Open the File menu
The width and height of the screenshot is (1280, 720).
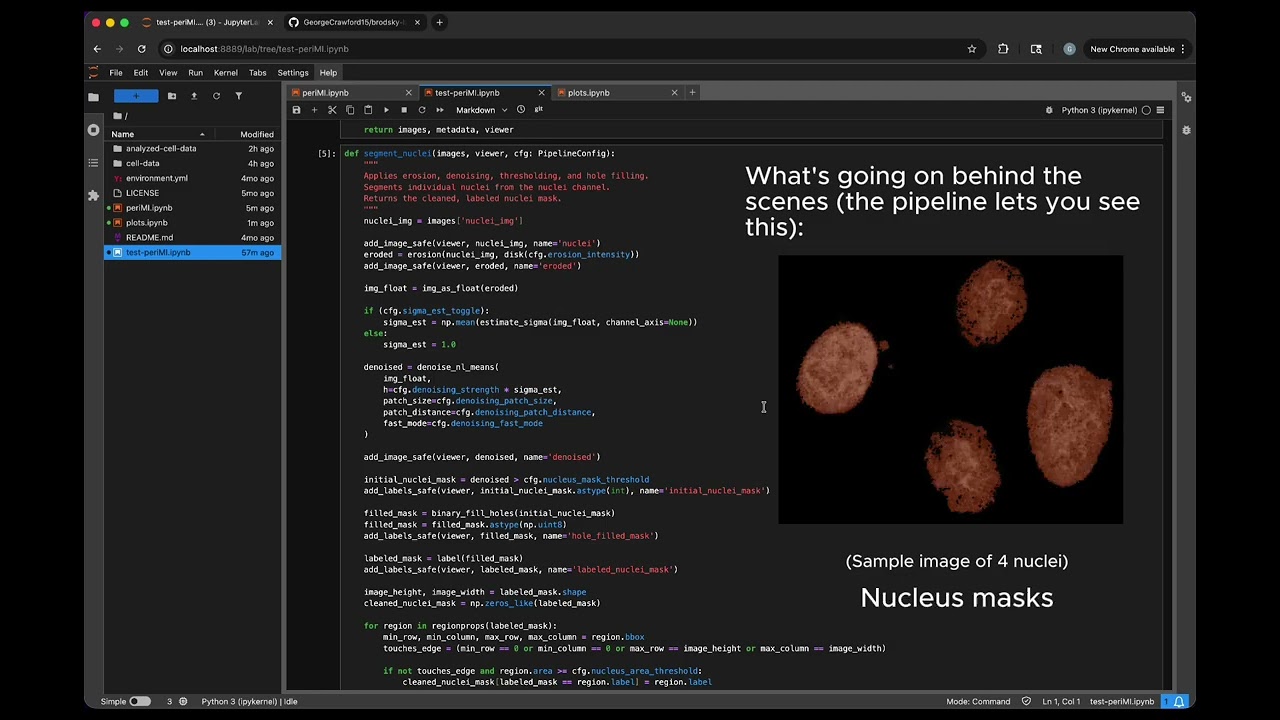point(116,72)
